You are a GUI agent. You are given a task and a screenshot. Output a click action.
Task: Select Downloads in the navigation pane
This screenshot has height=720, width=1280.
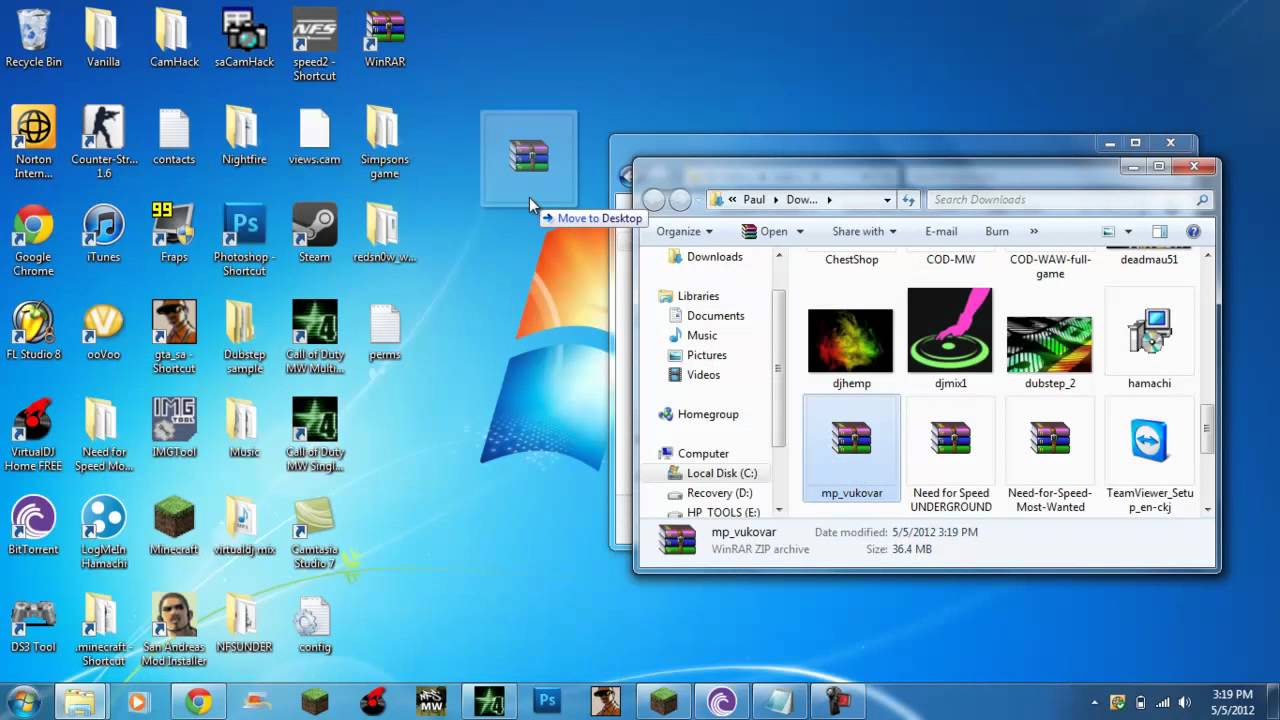coord(714,257)
